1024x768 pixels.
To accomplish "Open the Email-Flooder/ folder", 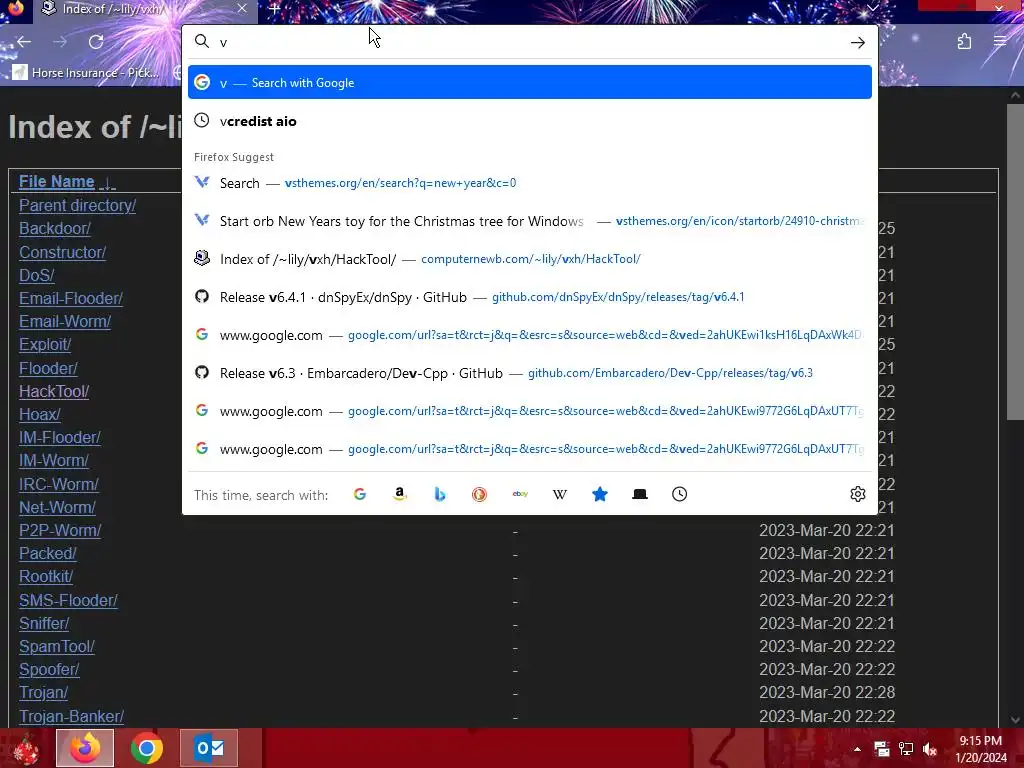I will pos(71,298).
